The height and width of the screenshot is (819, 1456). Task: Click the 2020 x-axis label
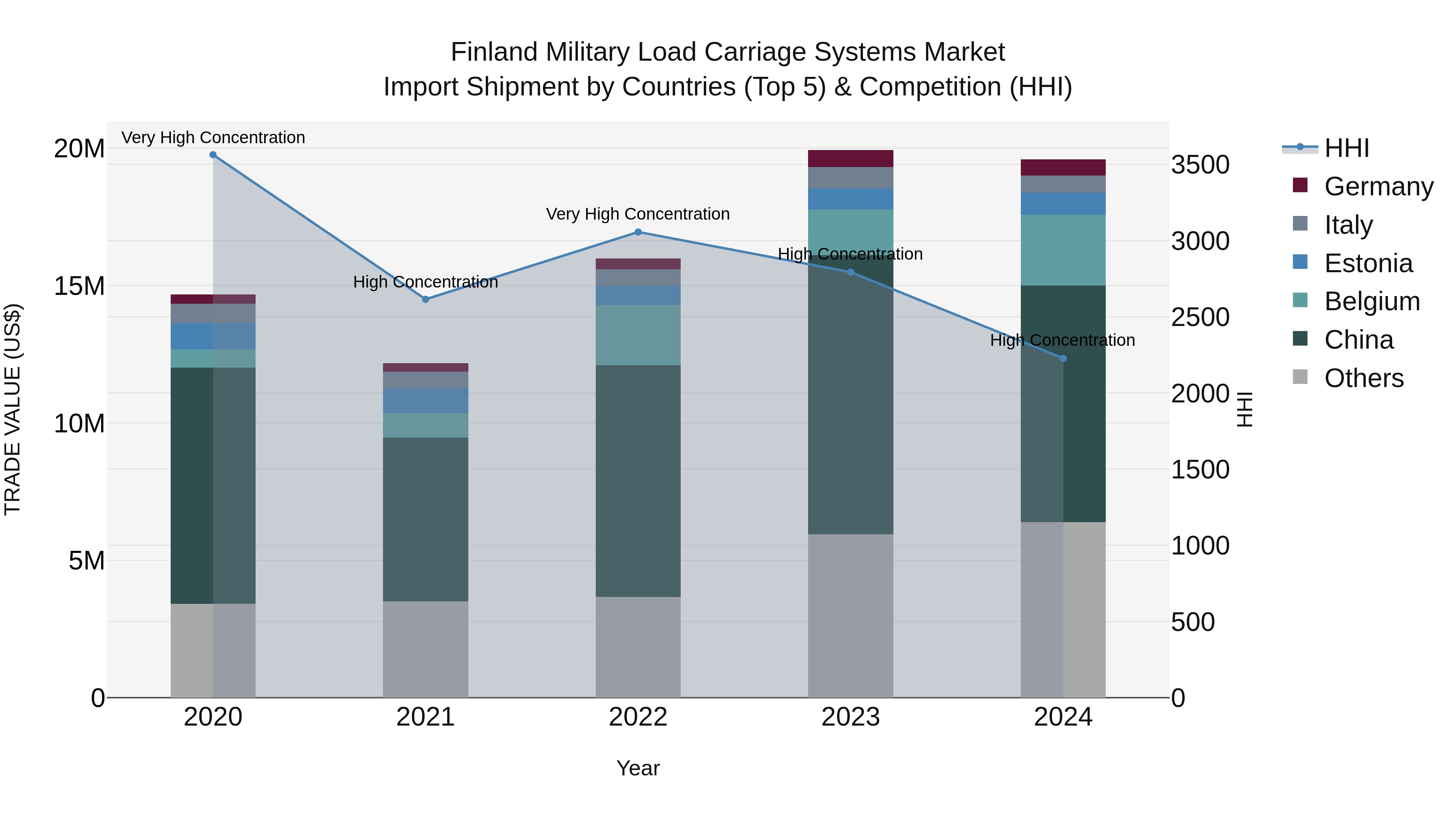point(213,717)
